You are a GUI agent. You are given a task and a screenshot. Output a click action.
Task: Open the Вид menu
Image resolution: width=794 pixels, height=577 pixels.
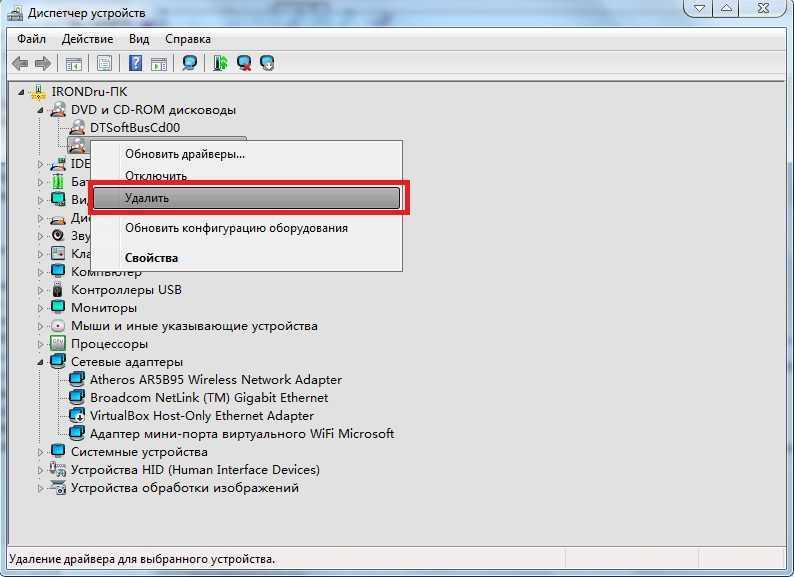[x=139, y=39]
